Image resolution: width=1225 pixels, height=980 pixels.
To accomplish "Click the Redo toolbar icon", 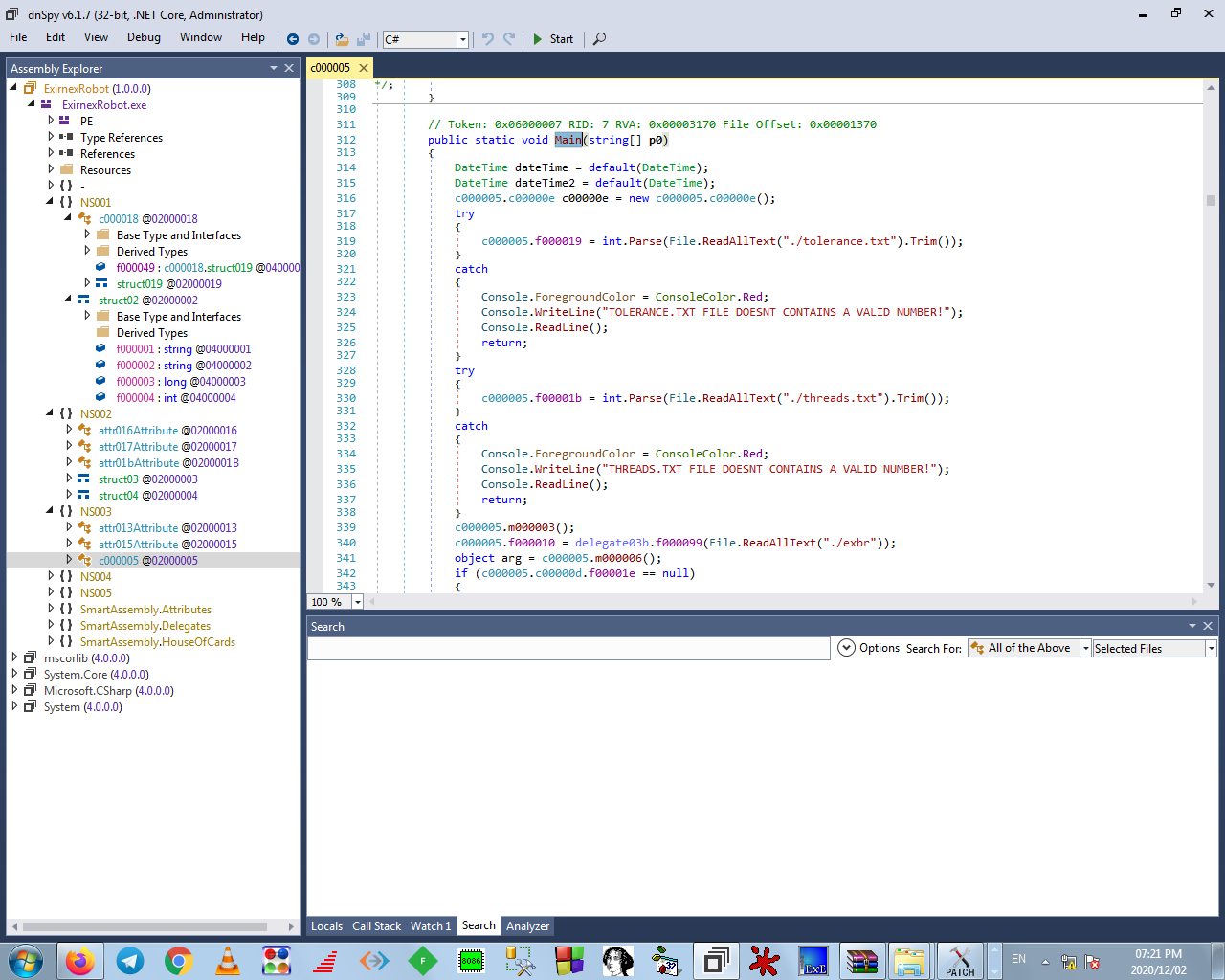I will click(509, 39).
